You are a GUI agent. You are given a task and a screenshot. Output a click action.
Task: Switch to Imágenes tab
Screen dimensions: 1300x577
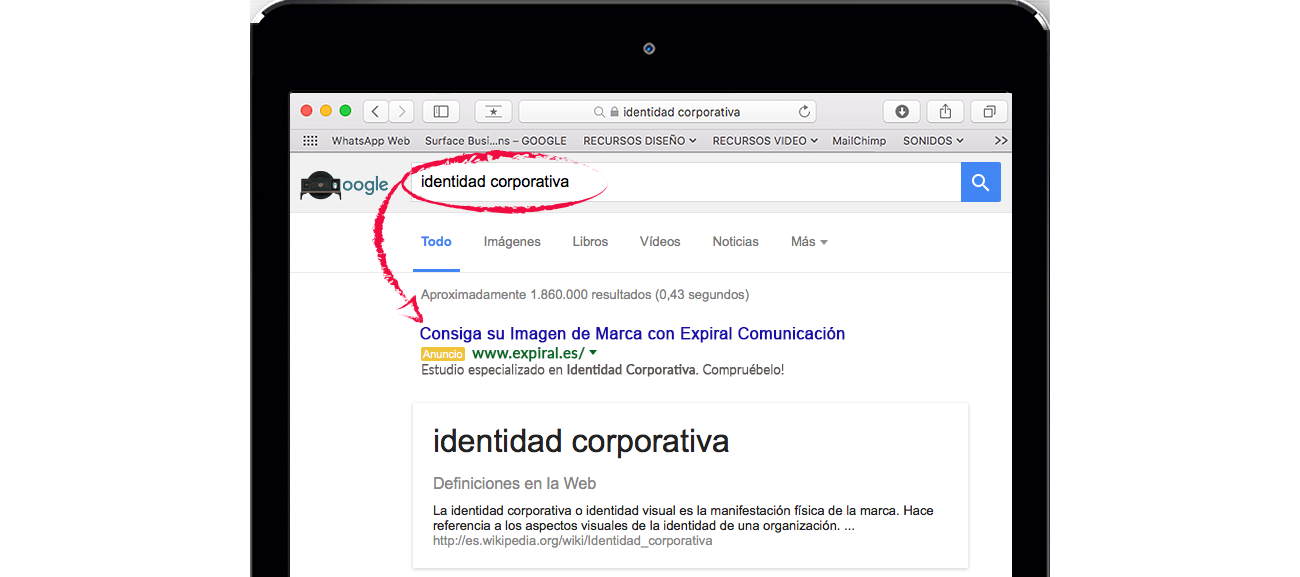512,242
